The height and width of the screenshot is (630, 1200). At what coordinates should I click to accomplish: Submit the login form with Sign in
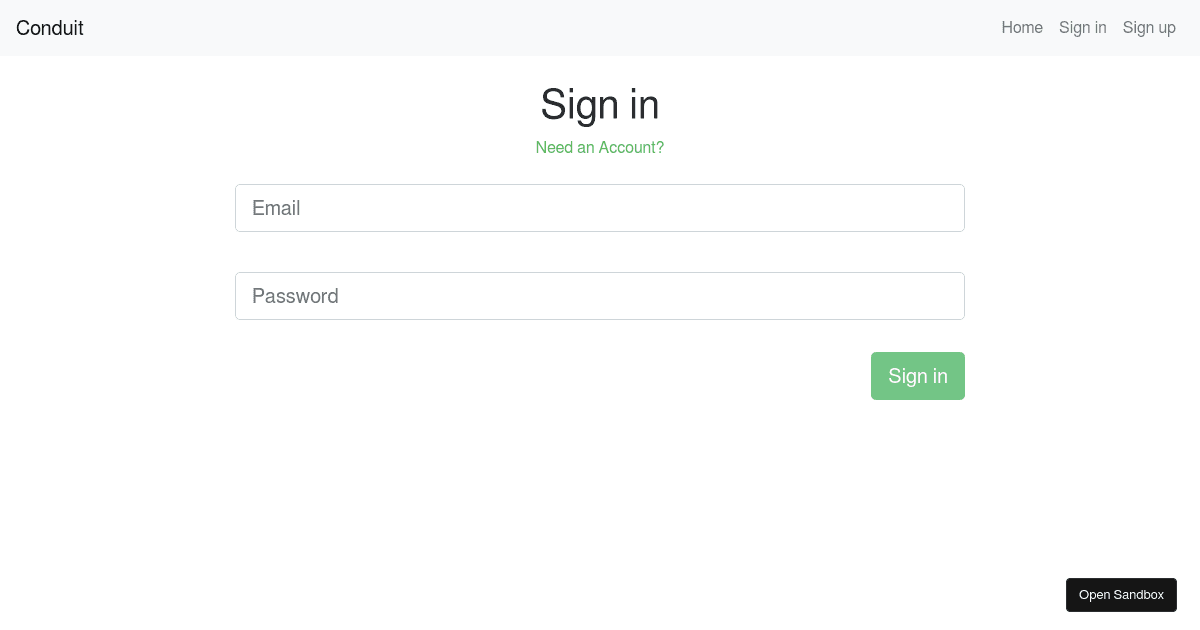tap(917, 376)
